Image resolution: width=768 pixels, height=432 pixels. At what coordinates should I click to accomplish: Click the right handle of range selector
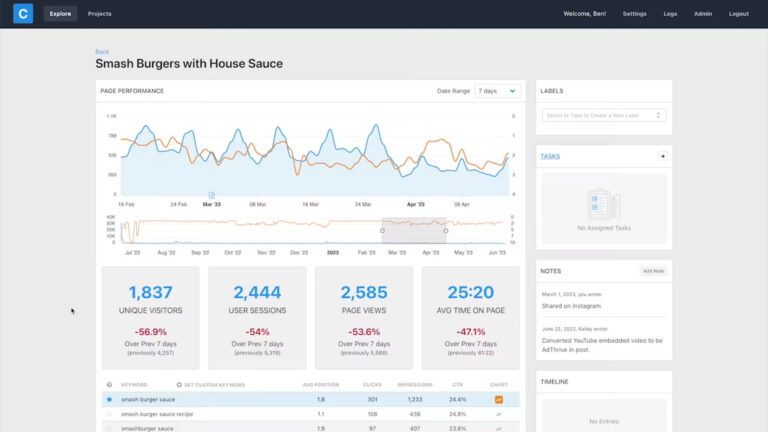pyautogui.click(x=446, y=231)
